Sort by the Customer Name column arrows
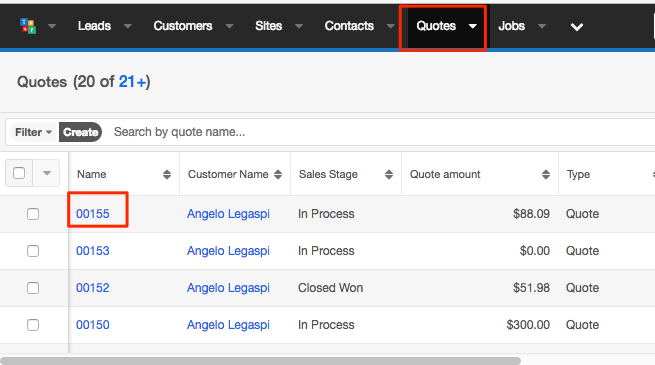655x365 pixels. tap(278, 174)
